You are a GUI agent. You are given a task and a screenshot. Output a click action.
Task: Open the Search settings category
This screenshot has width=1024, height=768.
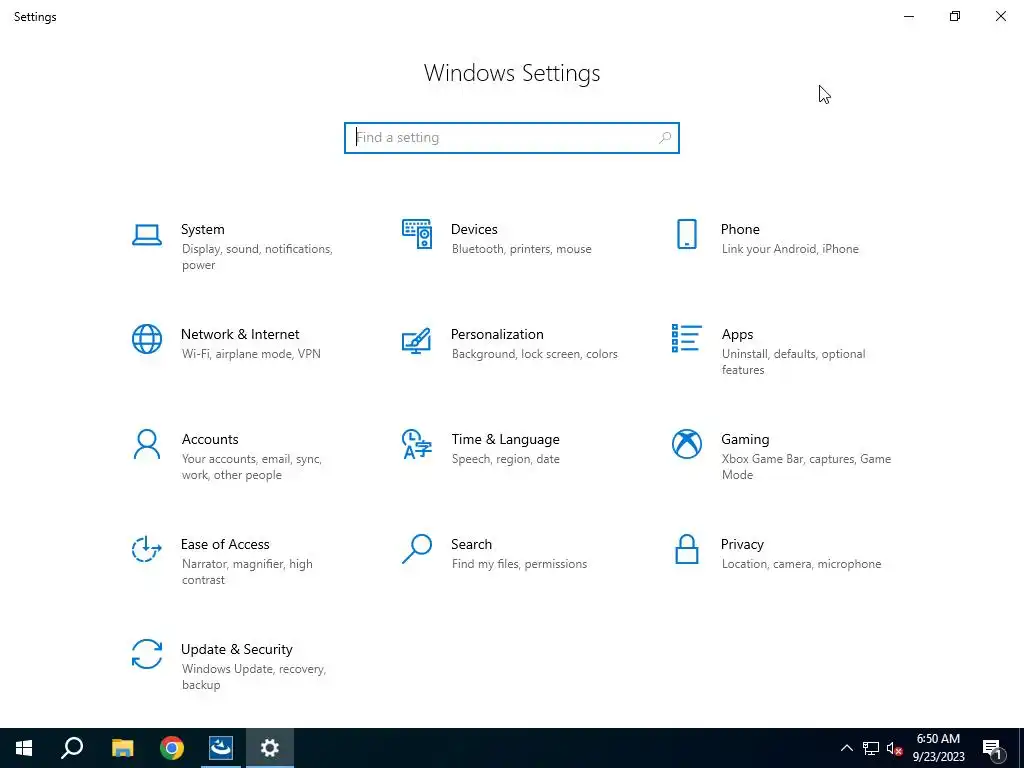[x=494, y=553]
